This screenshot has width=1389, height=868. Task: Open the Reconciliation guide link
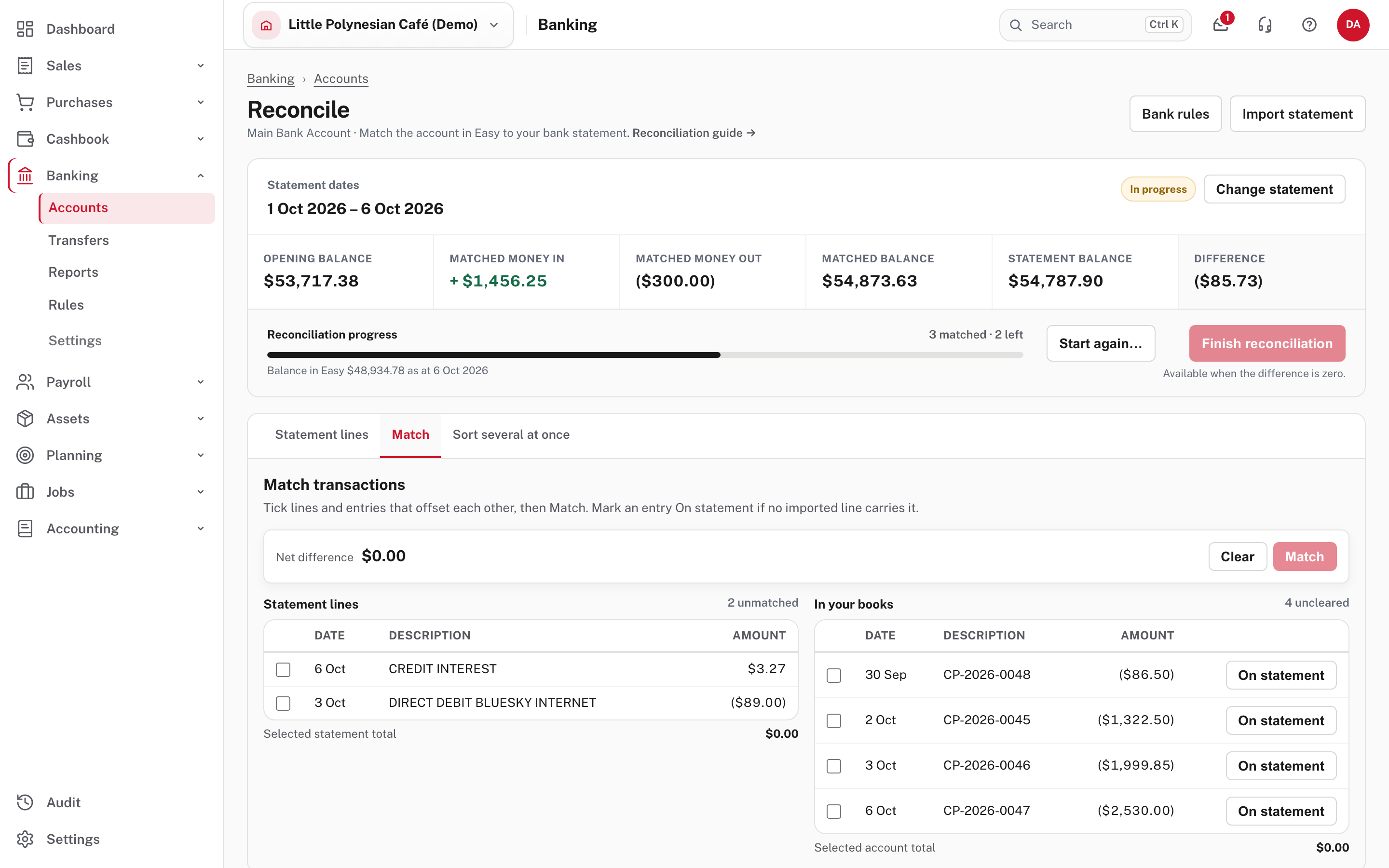[694, 133]
